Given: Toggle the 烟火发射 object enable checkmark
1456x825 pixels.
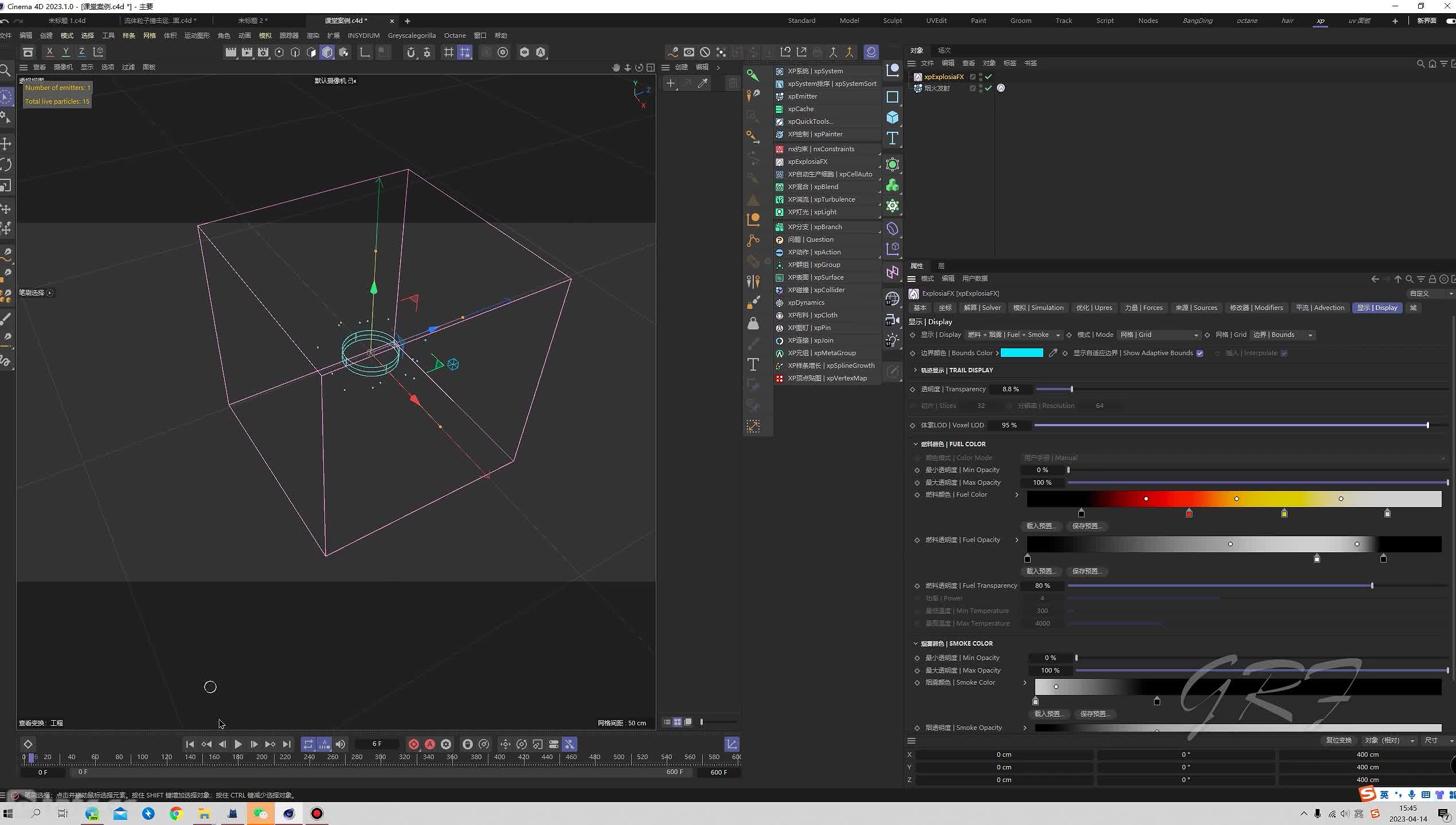Looking at the screenshot, I should [x=988, y=88].
